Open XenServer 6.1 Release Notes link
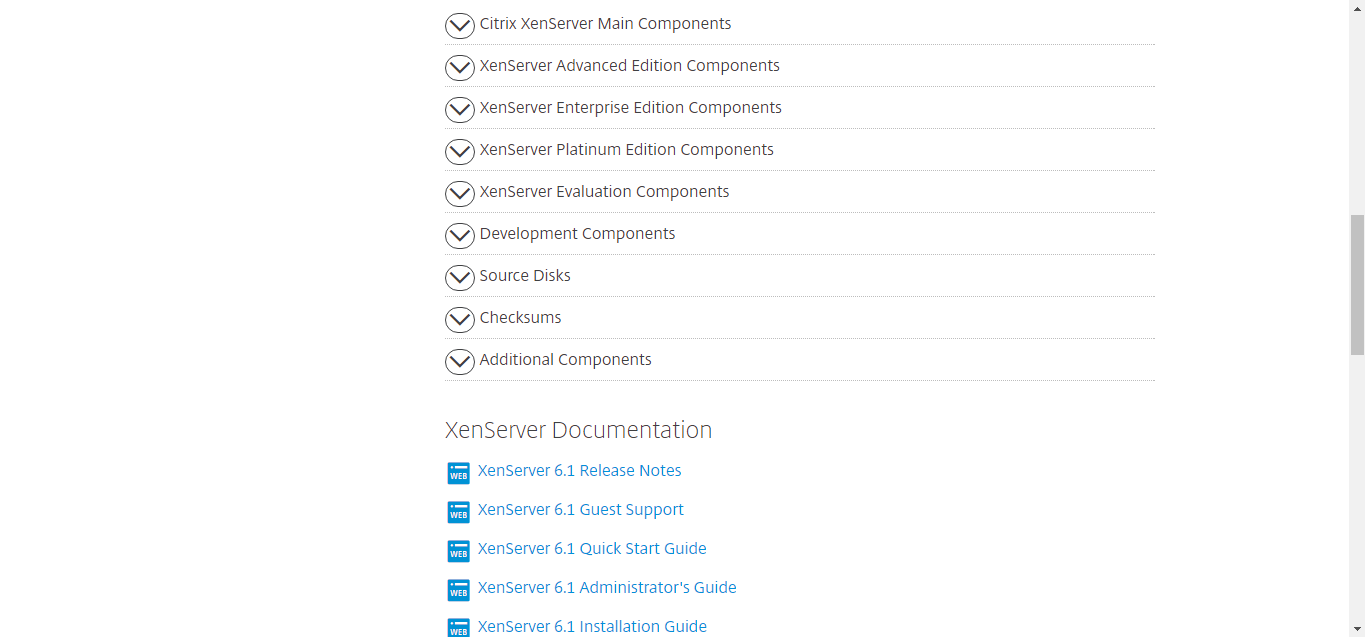 (x=580, y=471)
